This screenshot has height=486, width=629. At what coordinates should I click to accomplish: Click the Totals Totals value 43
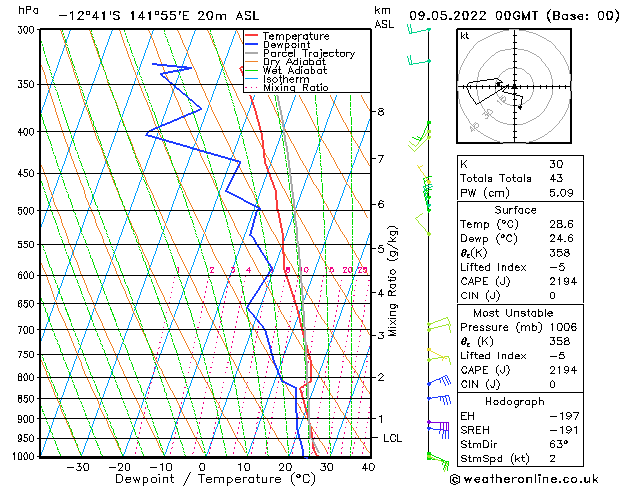tap(556, 178)
